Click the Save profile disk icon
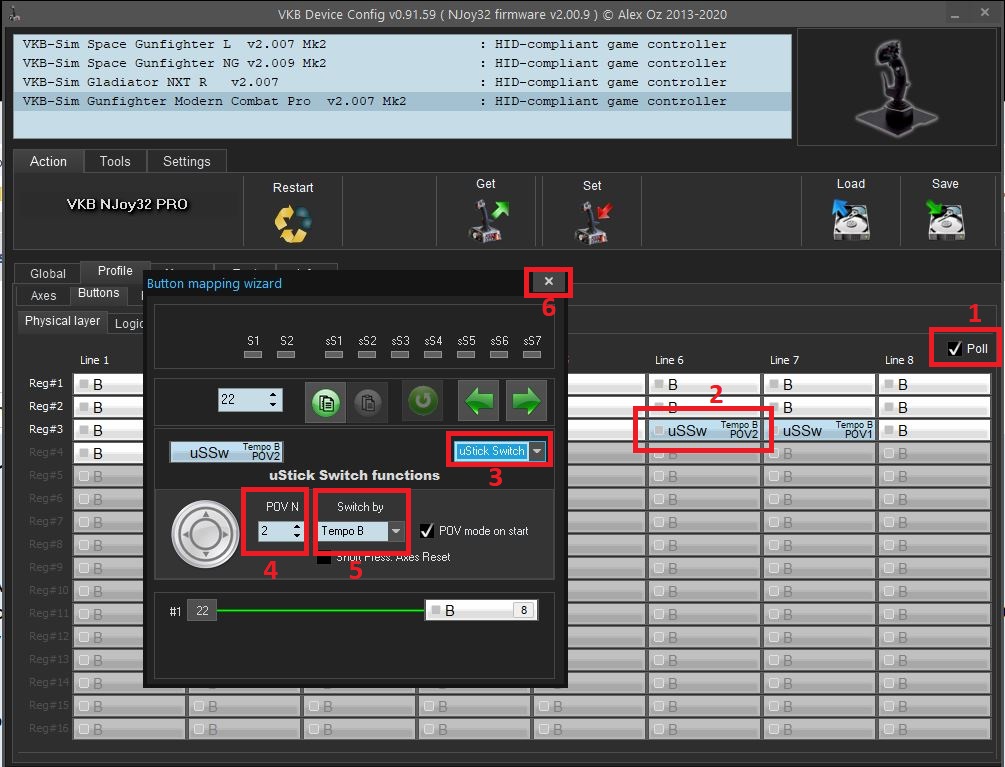1005x767 pixels. coord(945,220)
